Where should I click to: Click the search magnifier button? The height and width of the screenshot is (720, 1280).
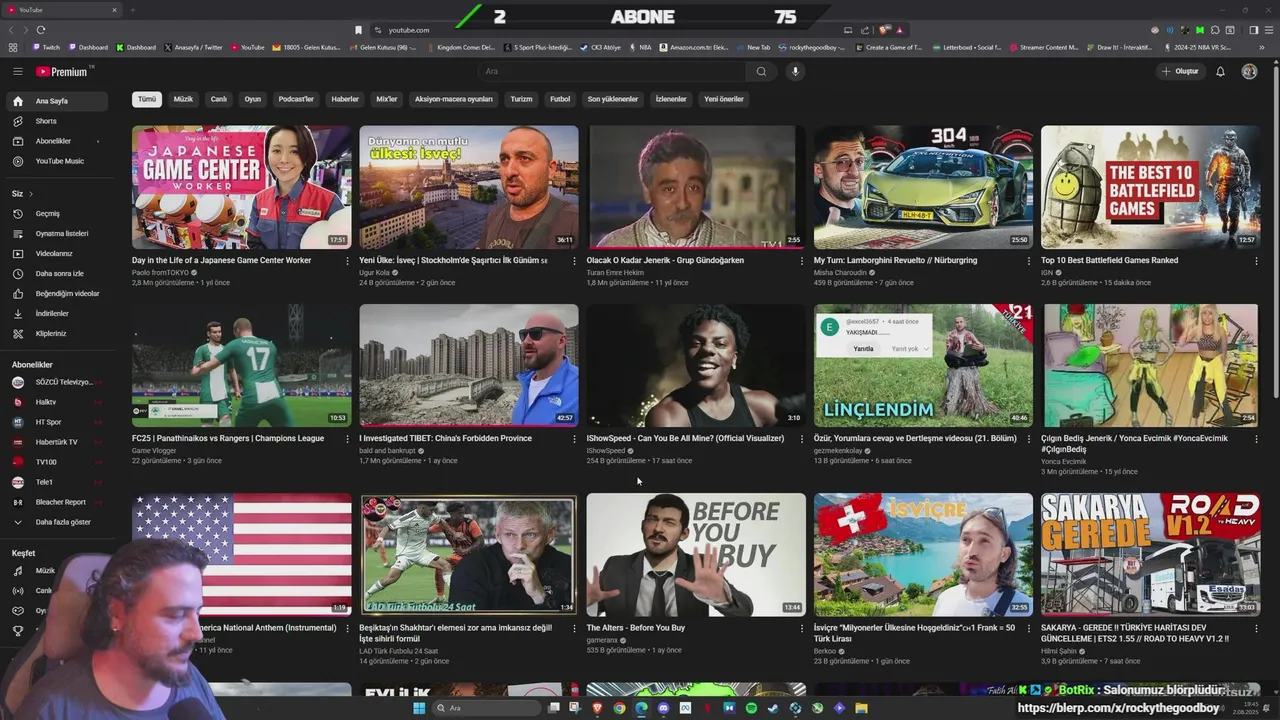(761, 71)
